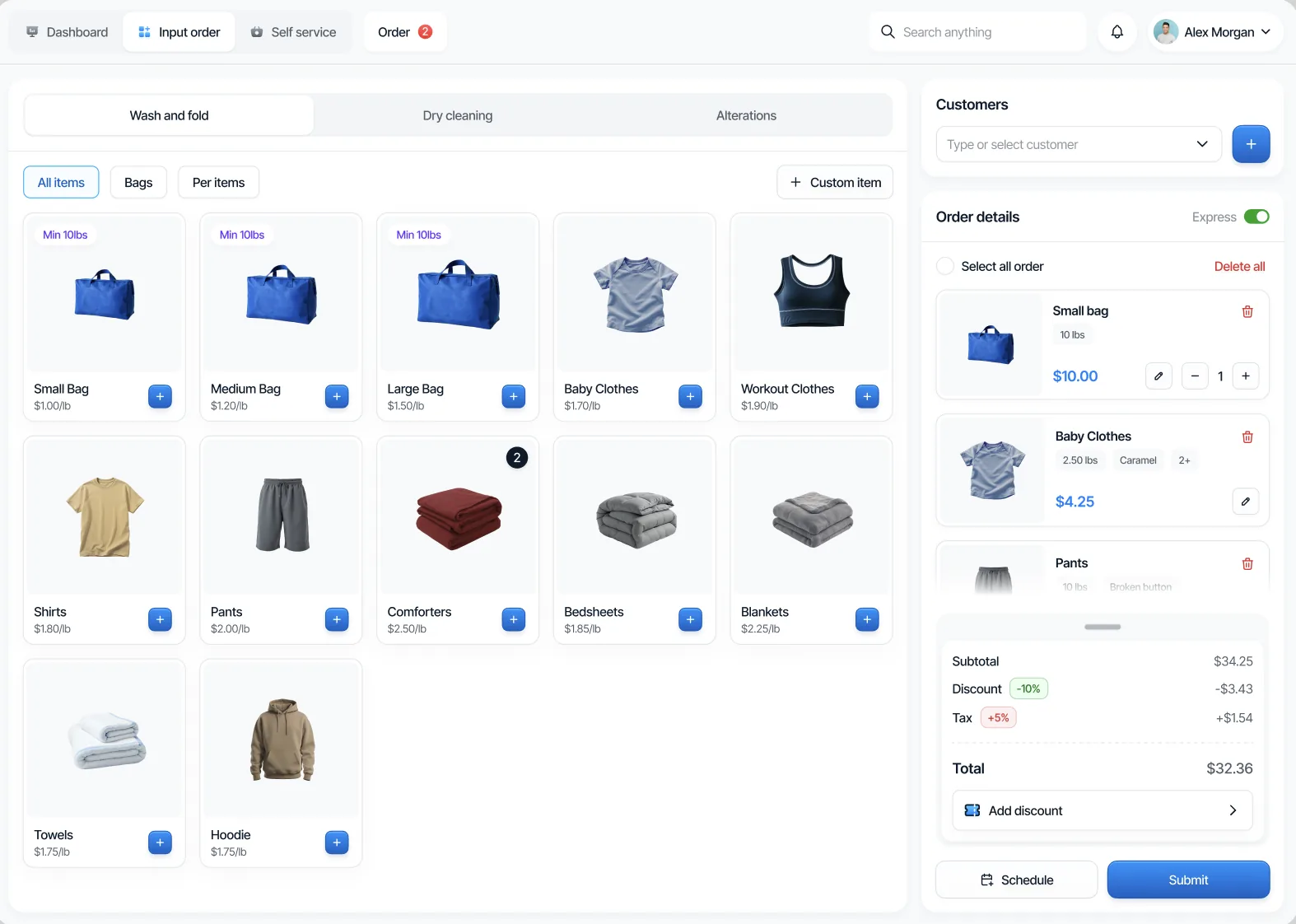Click the Towels product image
1296x924 pixels.
(105, 740)
